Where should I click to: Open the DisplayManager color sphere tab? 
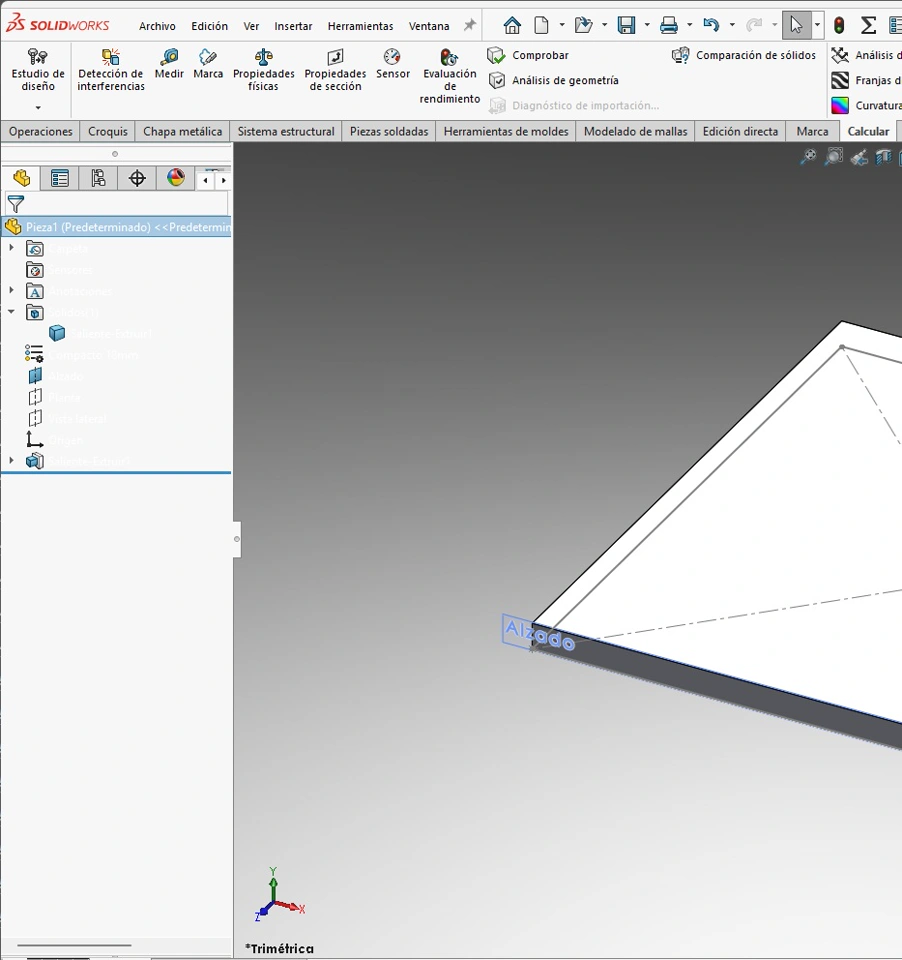click(176, 179)
